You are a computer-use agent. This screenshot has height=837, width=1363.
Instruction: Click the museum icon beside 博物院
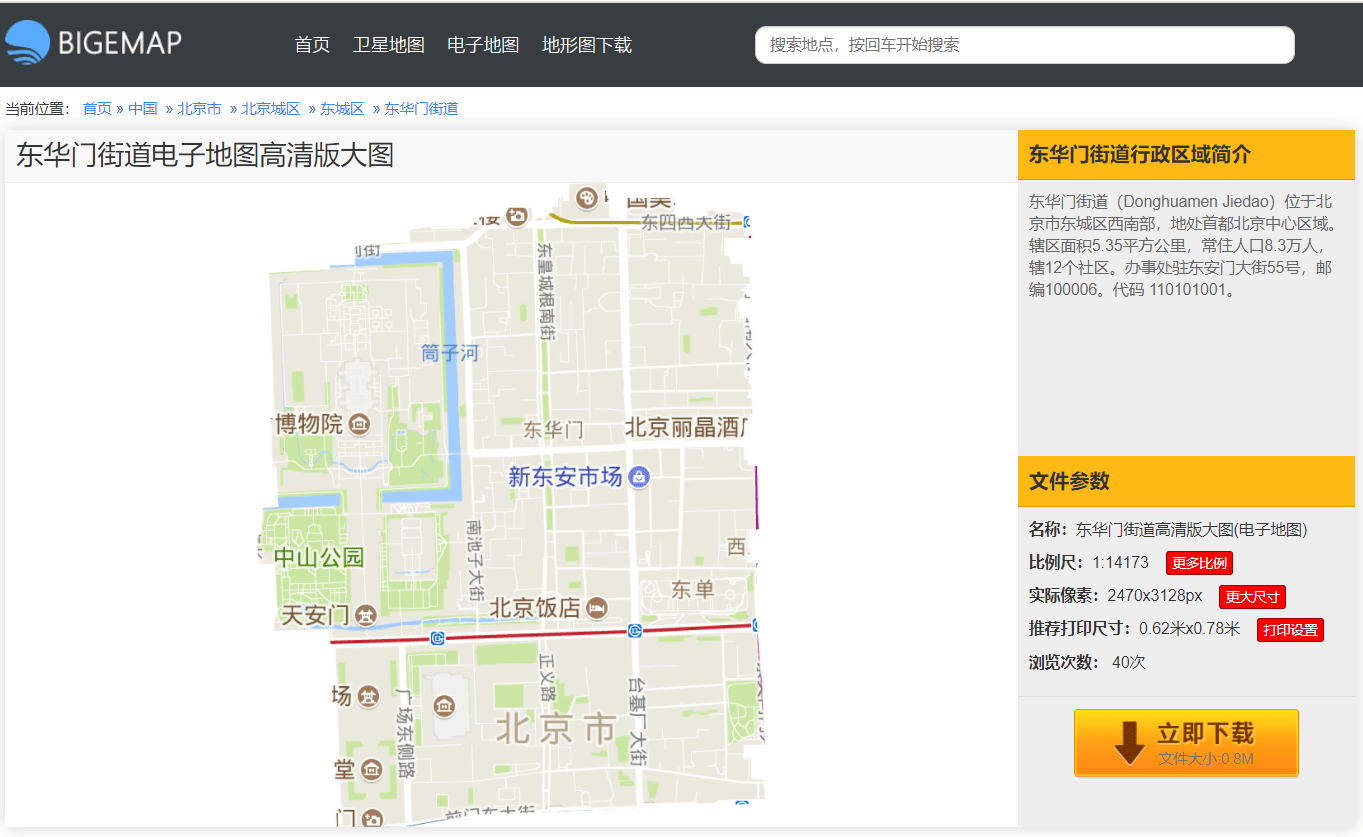point(358,424)
